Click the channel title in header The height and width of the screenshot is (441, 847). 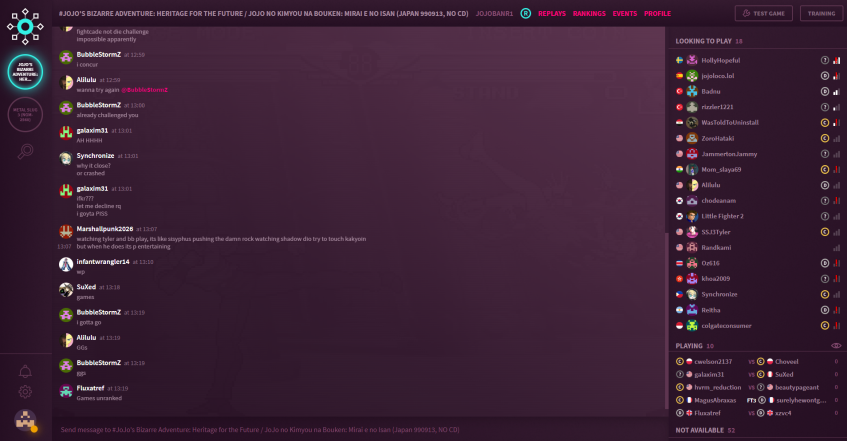264,14
